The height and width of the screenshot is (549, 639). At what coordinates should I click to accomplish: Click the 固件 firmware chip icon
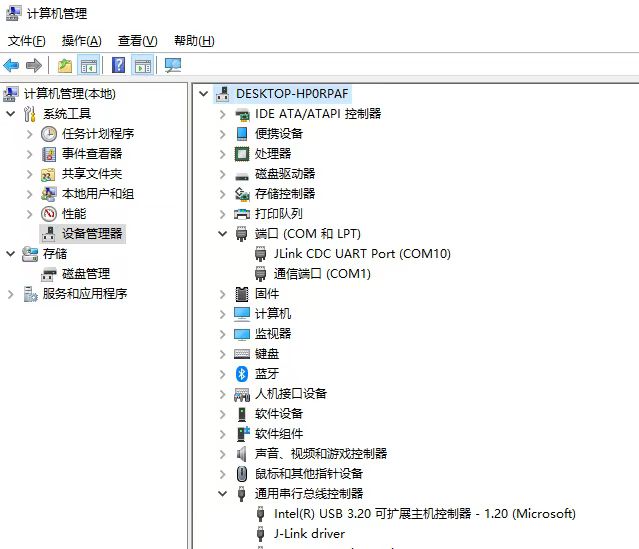point(242,293)
